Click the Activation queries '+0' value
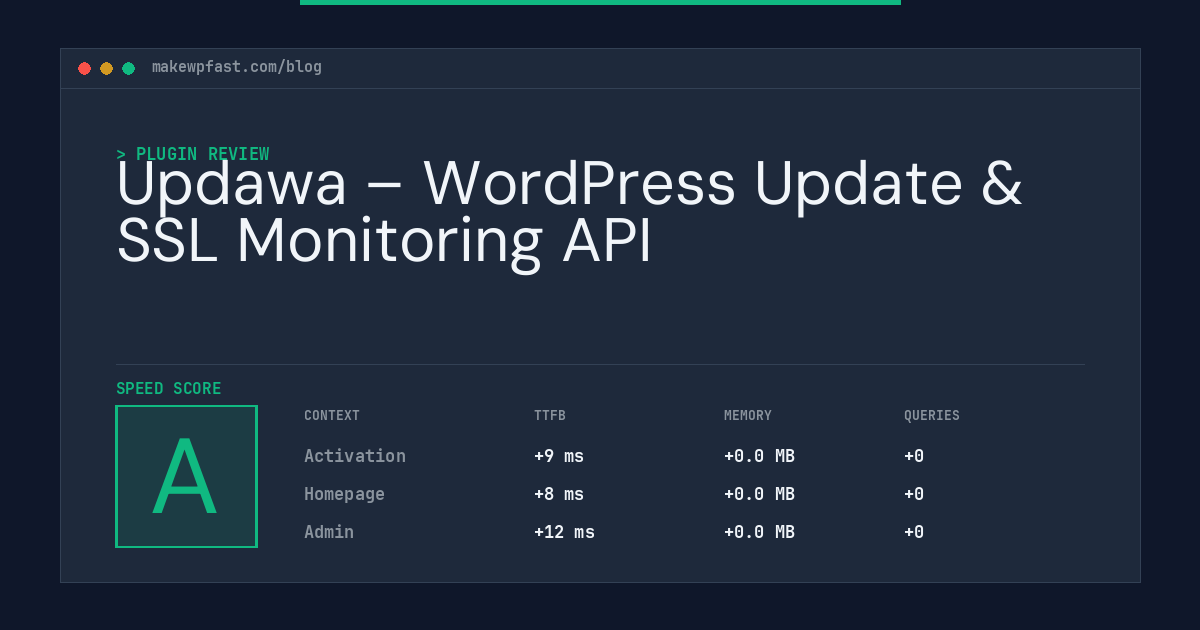Image resolution: width=1200 pixels, height=630 pixels. click(x=914, y=456)
